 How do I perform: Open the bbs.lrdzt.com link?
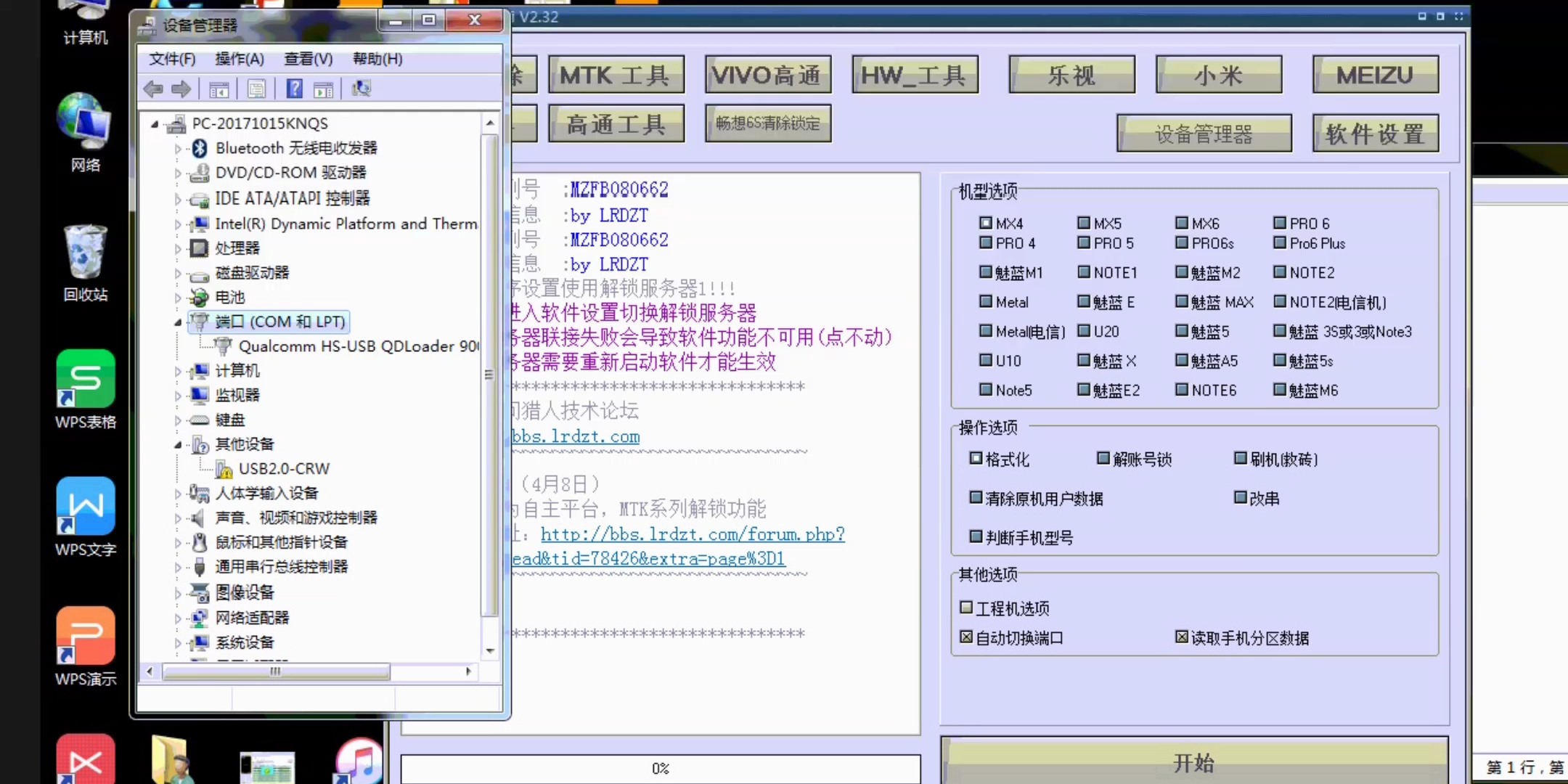576,436
